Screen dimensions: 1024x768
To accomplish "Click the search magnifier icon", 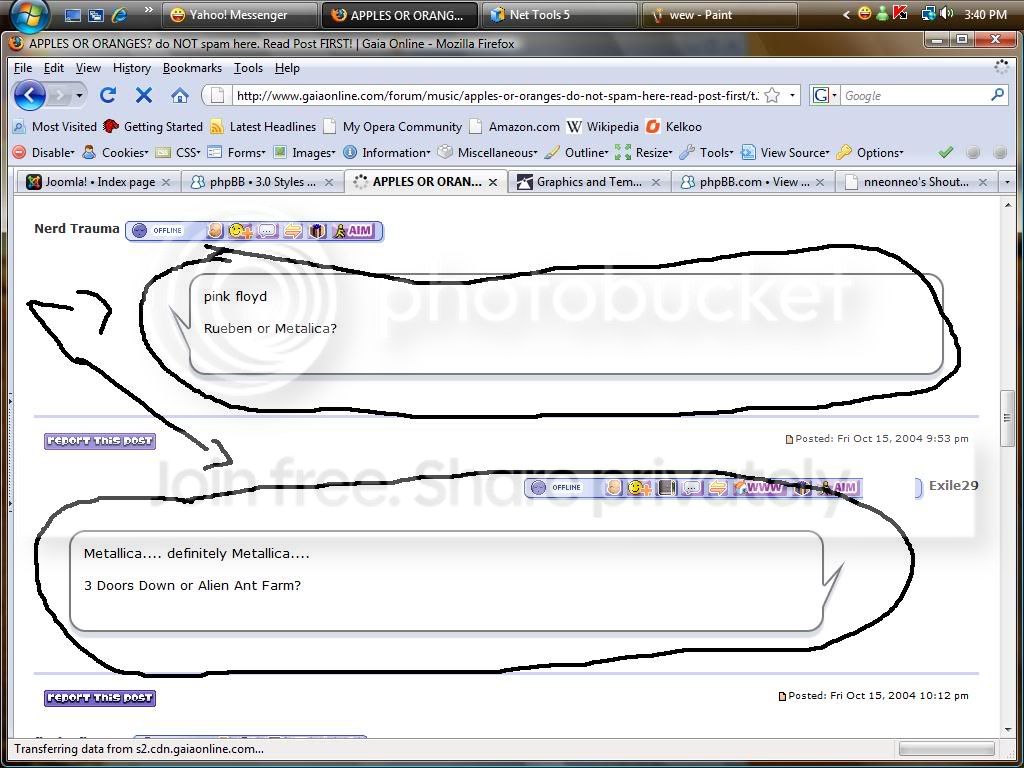I will tap(997, 95).
